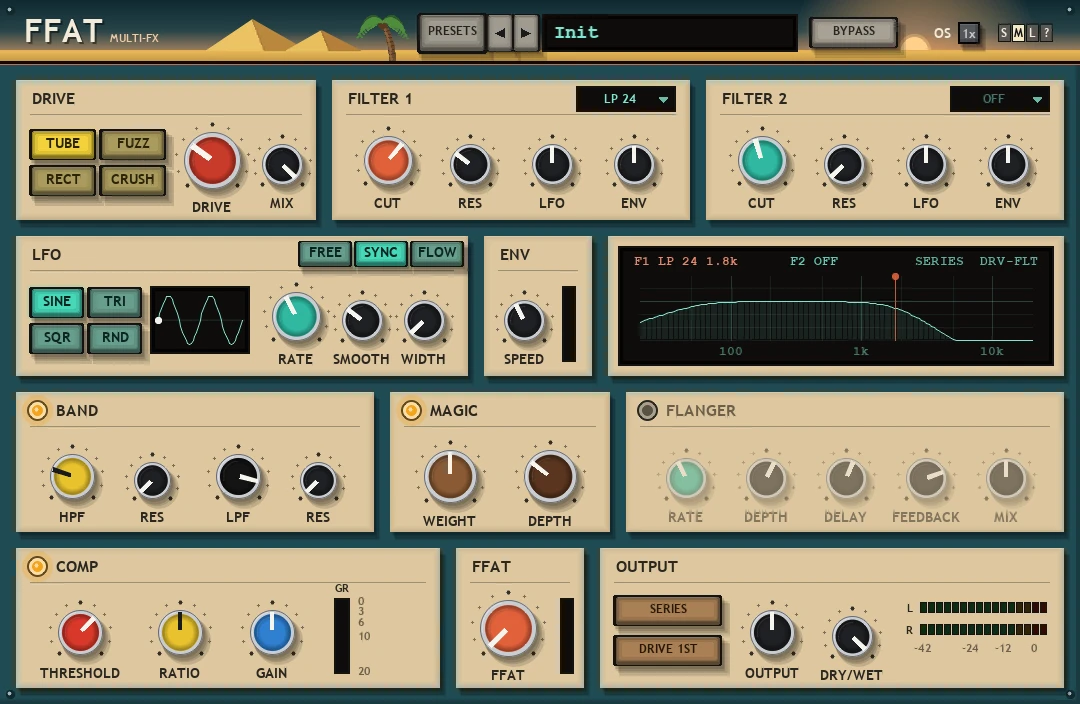Click the ENV SPEED knob
This screenshot has height=704, width=1080.
click(x=524, y=321)
